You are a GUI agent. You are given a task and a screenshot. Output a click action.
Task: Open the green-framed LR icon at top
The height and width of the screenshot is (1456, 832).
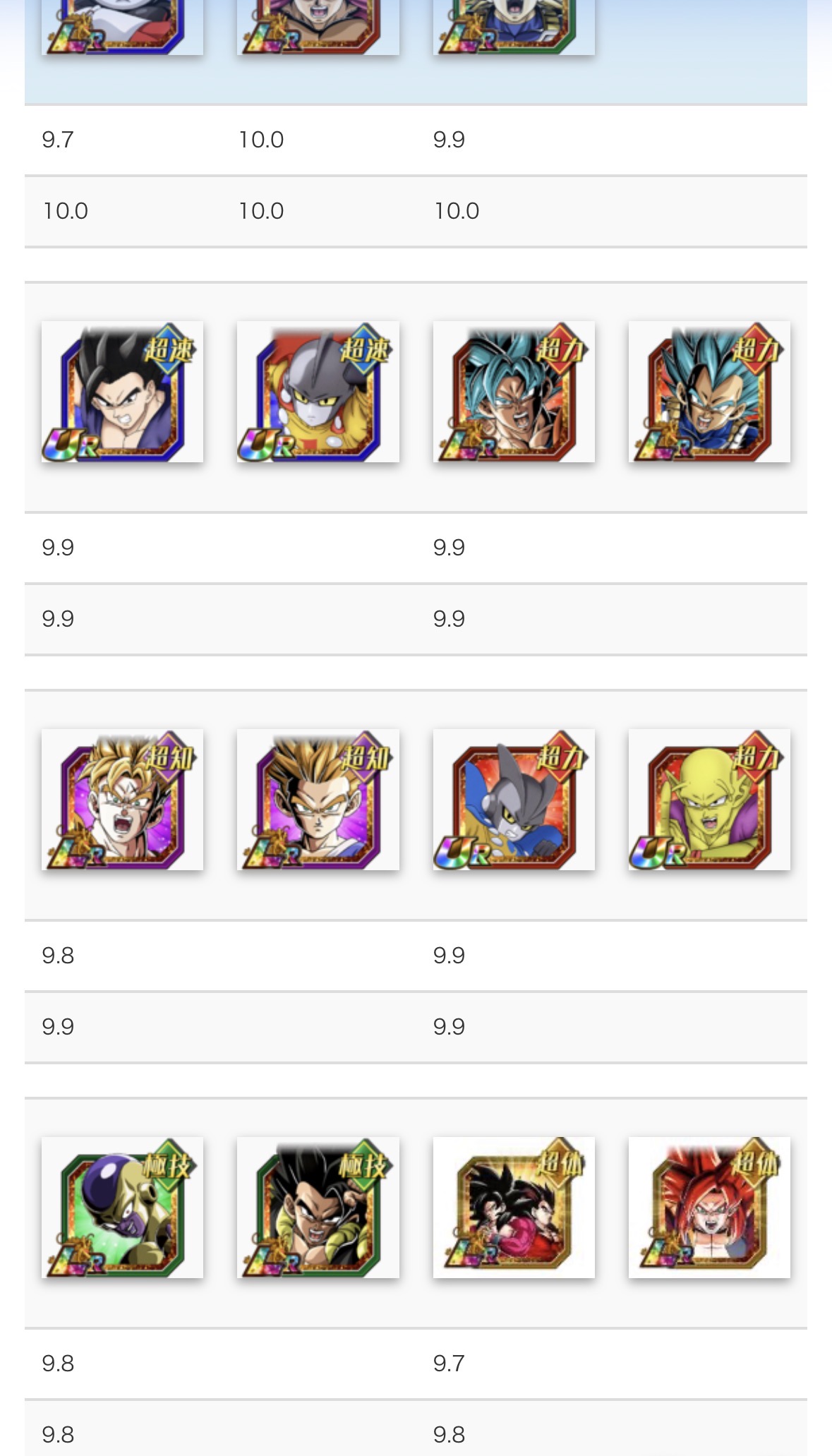[514, 27]
